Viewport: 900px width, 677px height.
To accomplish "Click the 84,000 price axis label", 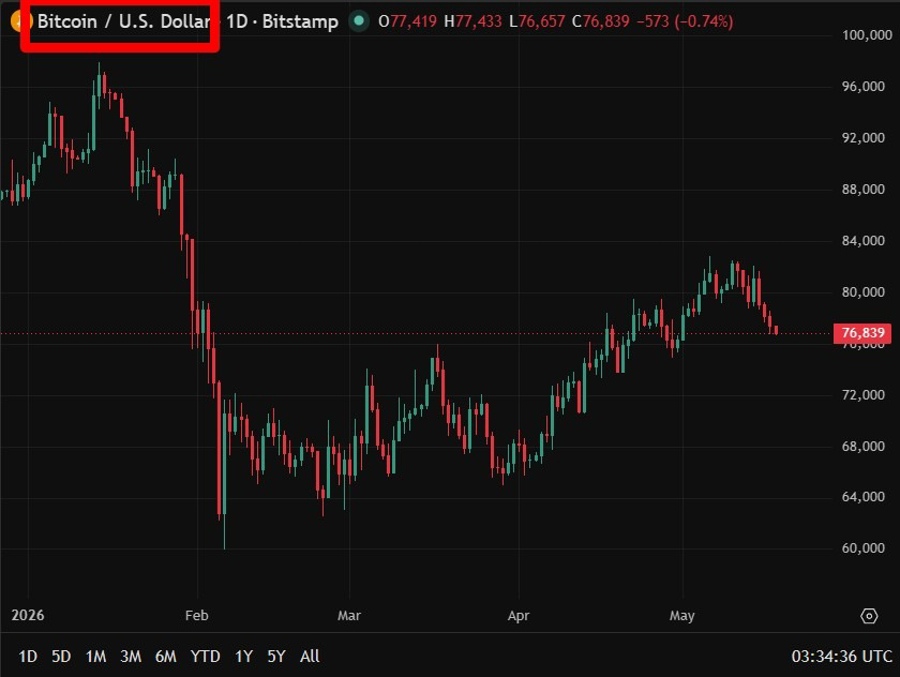I will 863,241.
